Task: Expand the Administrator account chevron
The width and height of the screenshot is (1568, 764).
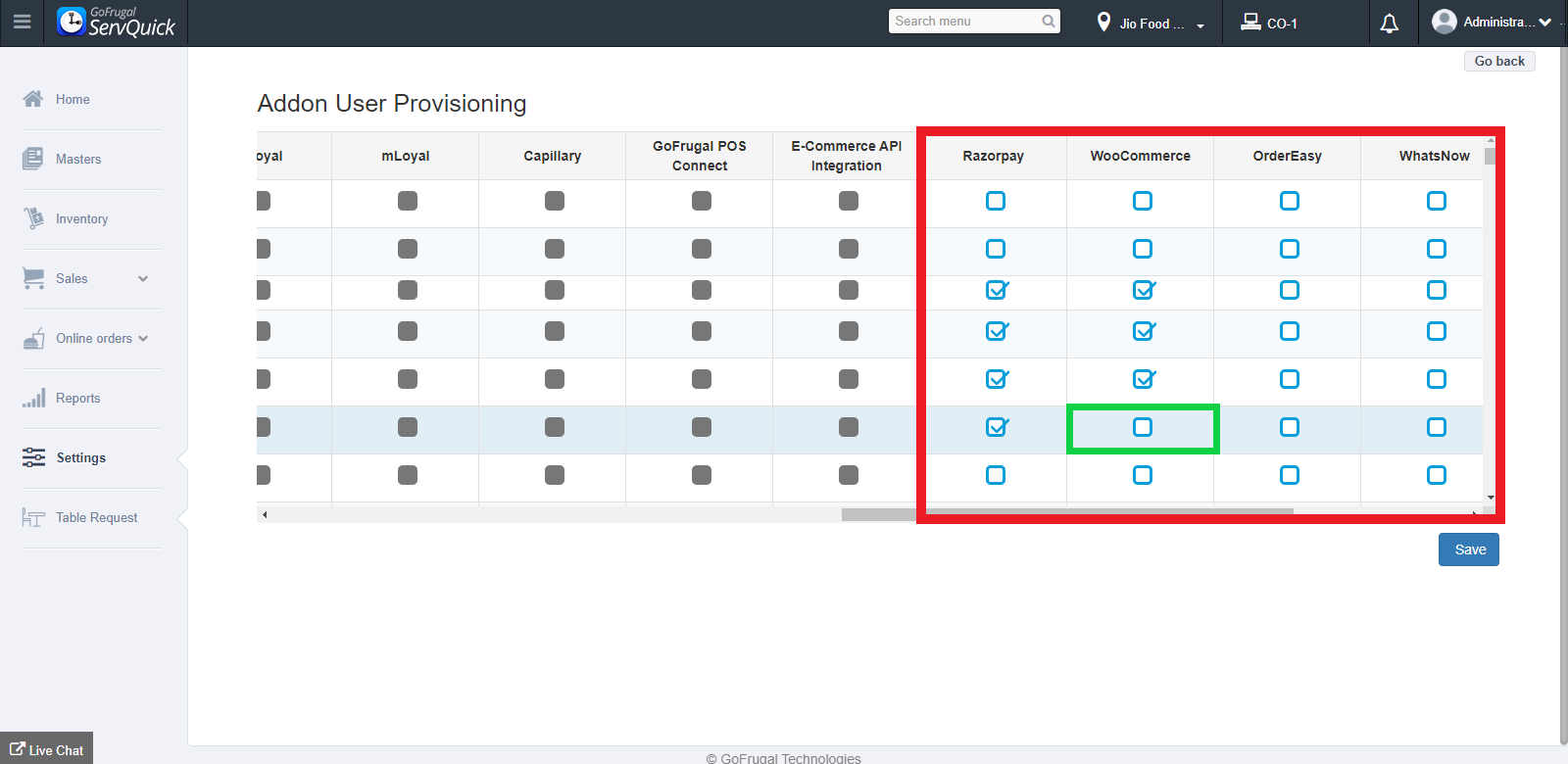Action: [x=1545, y=23]
